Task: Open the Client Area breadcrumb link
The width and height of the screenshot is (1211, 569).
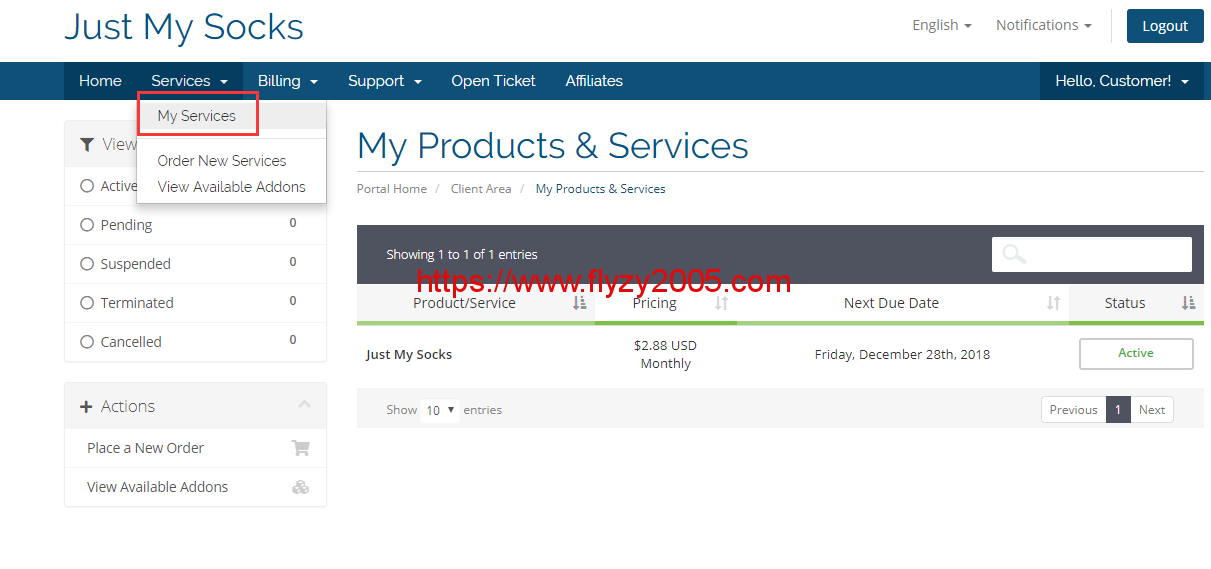Action: click(481, 189)
